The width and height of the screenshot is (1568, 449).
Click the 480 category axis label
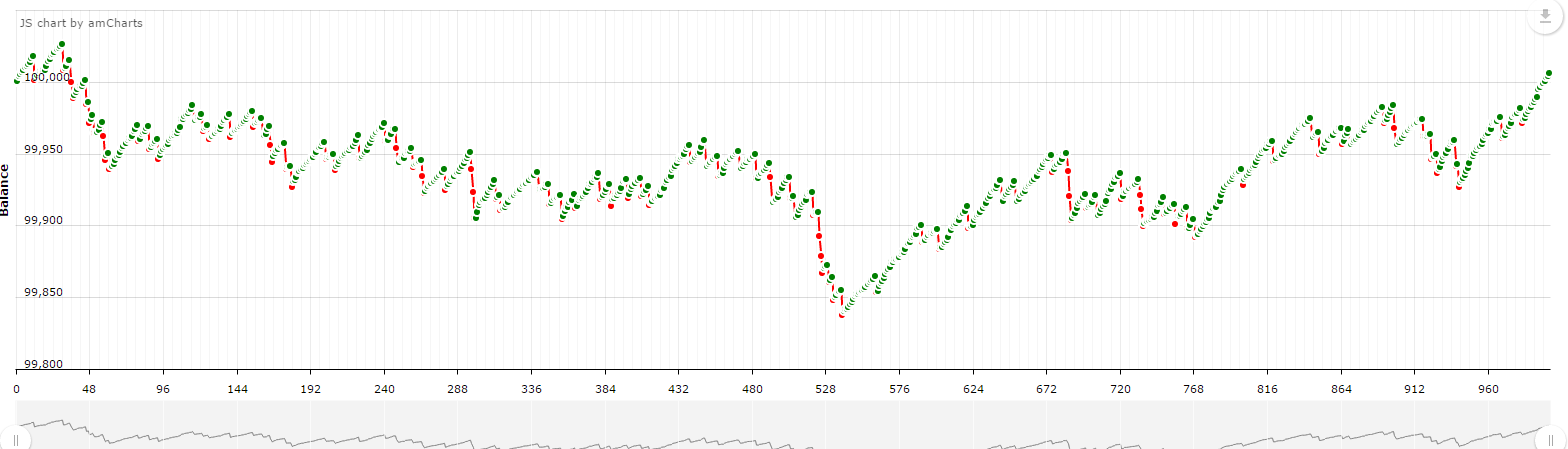point(752,388)
